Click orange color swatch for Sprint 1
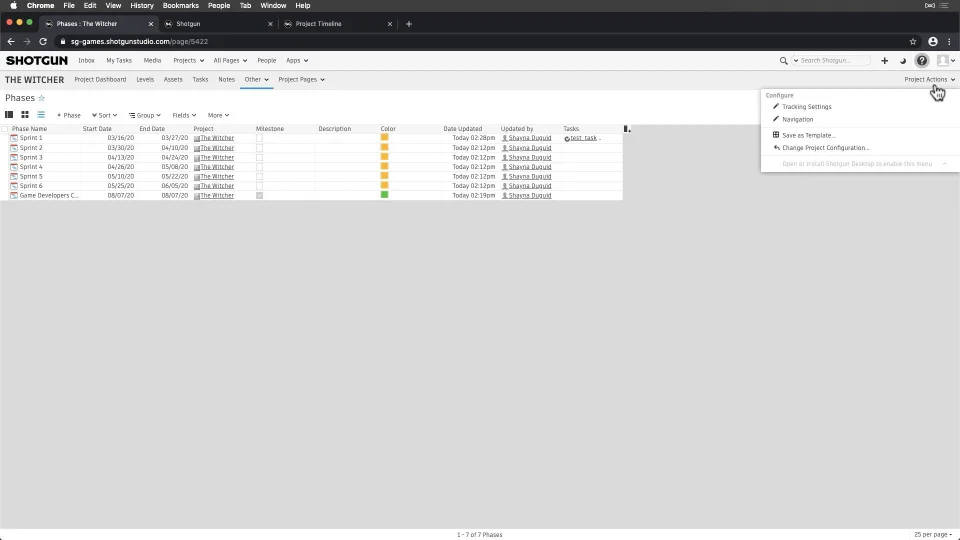Image resolution: width=960 pixels, height=540 pixels. click(384, 138)
